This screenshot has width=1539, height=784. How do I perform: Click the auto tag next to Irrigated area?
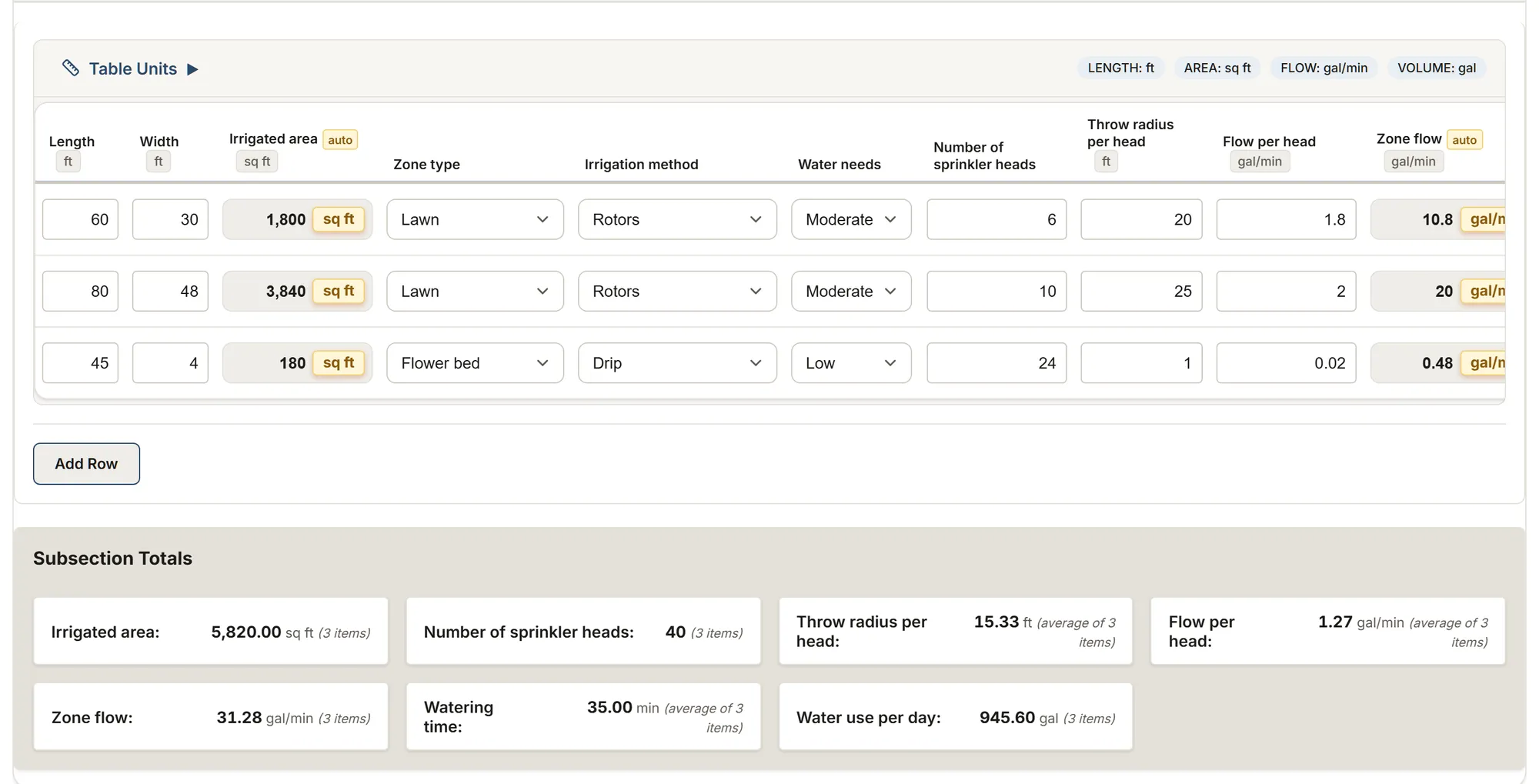[340, 140]
